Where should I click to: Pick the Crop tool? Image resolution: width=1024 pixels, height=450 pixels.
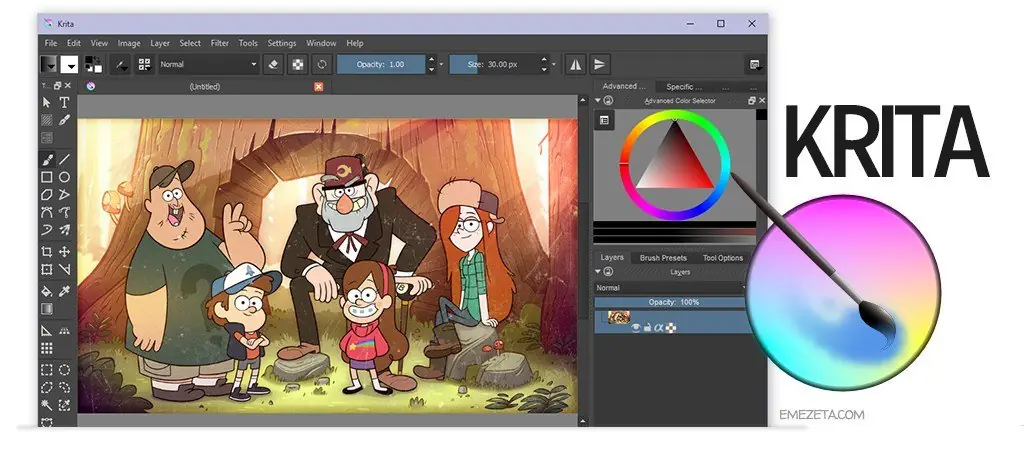click(47, 252)
